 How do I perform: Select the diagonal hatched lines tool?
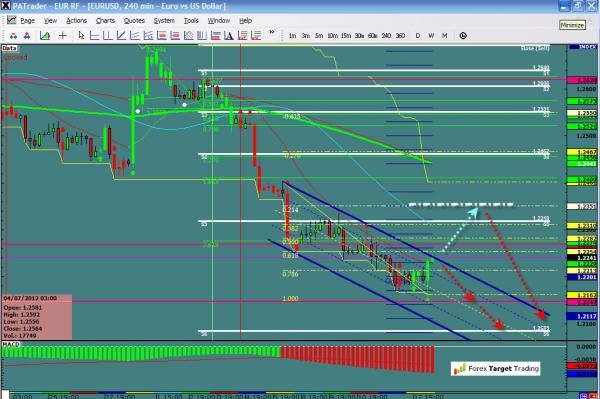(189, 36)
